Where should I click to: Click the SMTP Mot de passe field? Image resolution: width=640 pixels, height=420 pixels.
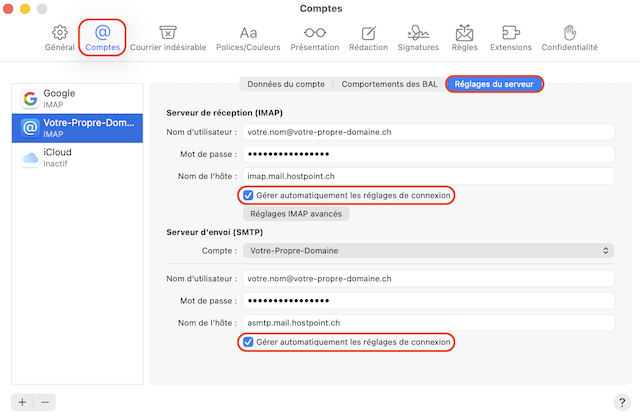[429, 301]
